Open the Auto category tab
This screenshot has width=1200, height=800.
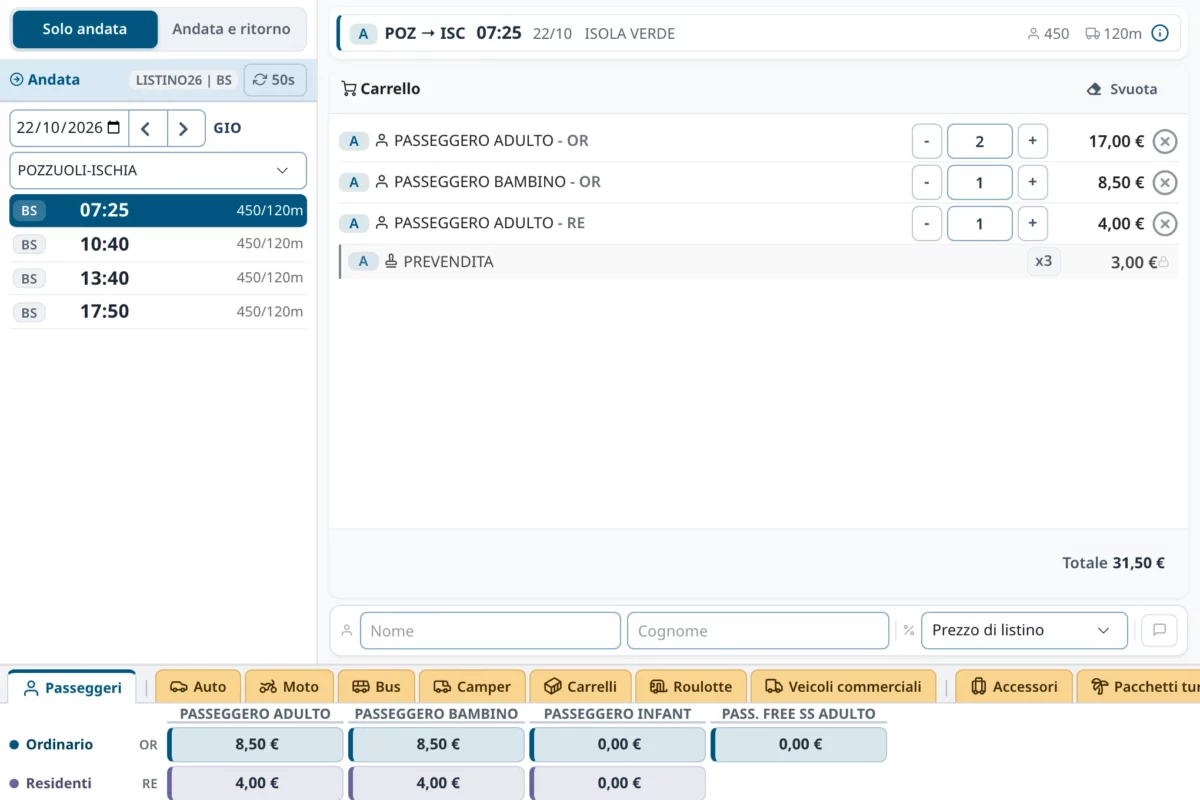[x=198, y=686]
